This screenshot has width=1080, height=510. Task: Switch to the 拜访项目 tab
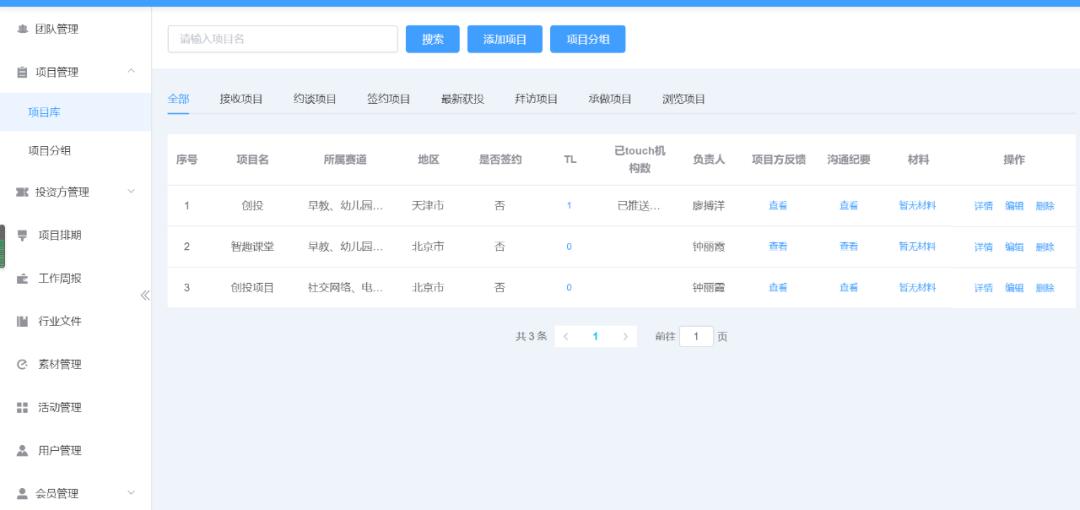click(536, 99)
